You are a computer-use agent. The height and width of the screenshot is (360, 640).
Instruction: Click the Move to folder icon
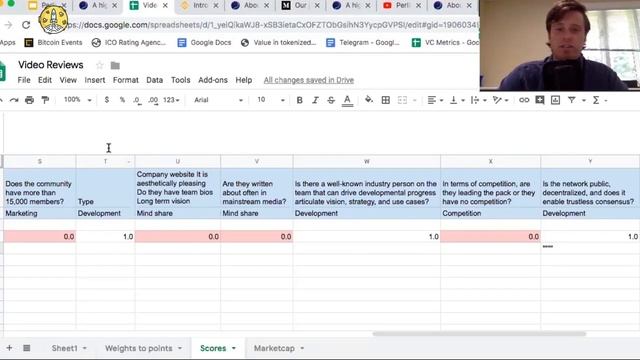click(115, 65)
